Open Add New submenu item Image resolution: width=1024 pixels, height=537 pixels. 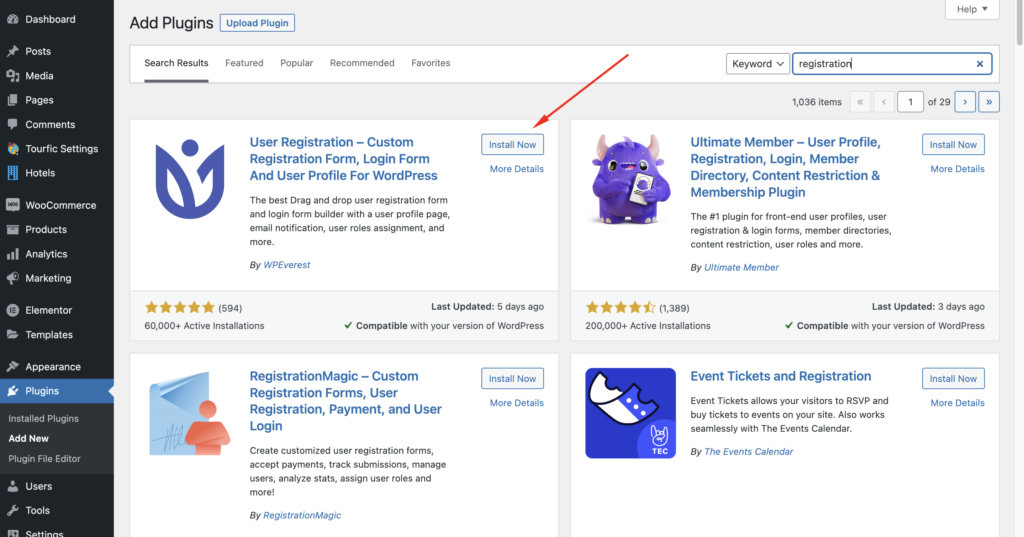coord(28,439)
